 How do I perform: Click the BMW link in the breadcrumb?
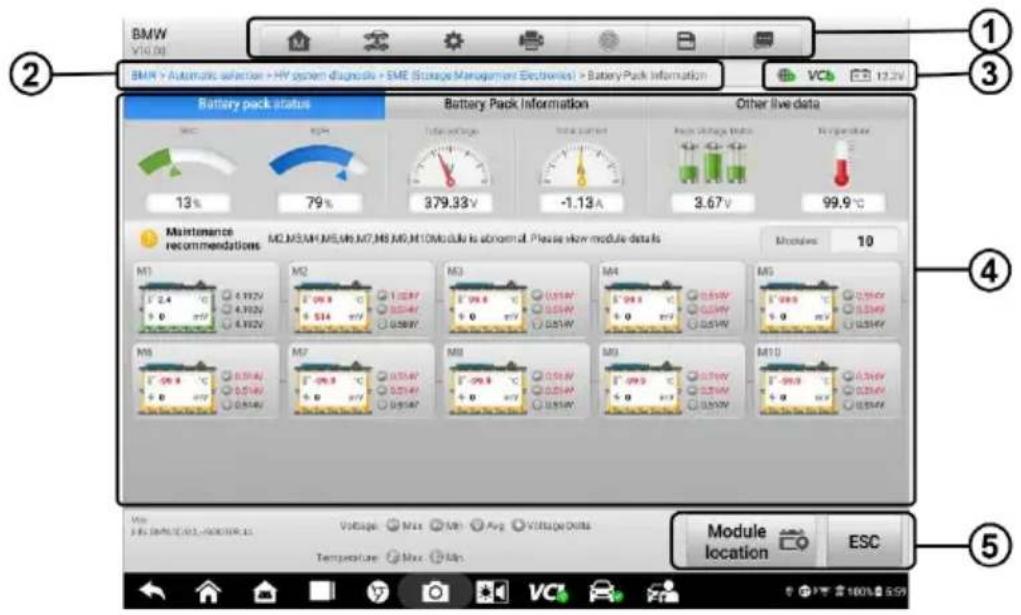(x=144, y=76)
